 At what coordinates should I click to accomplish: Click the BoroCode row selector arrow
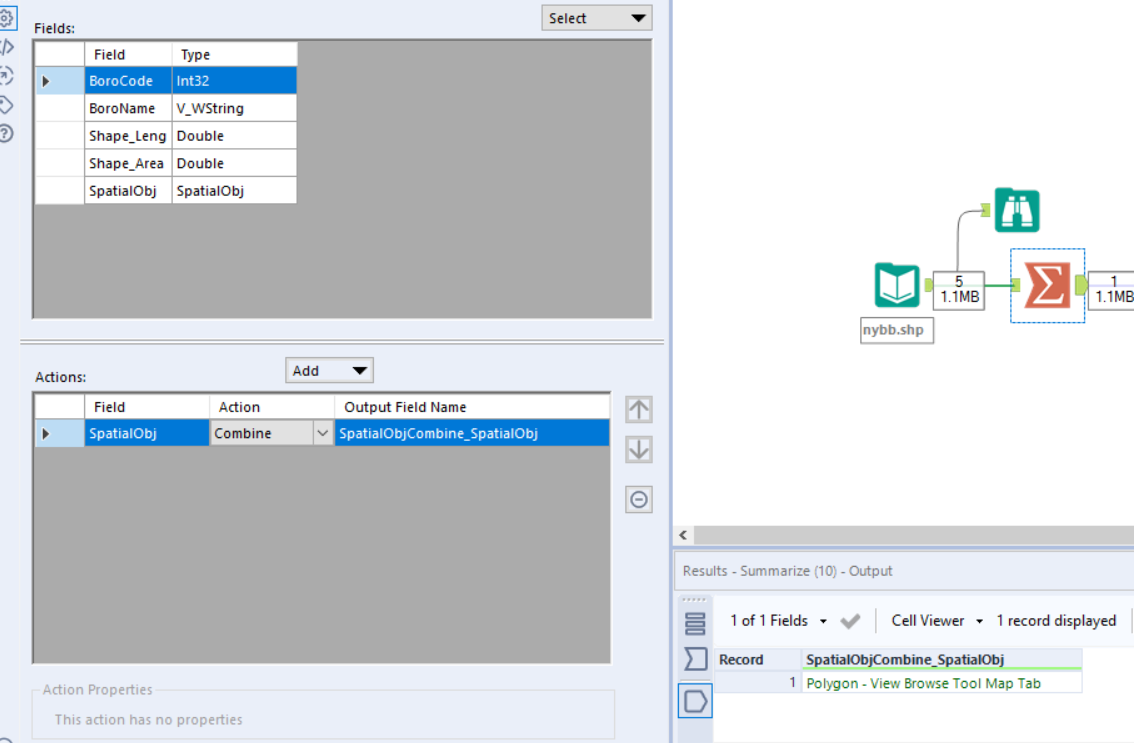pos(46,81)
